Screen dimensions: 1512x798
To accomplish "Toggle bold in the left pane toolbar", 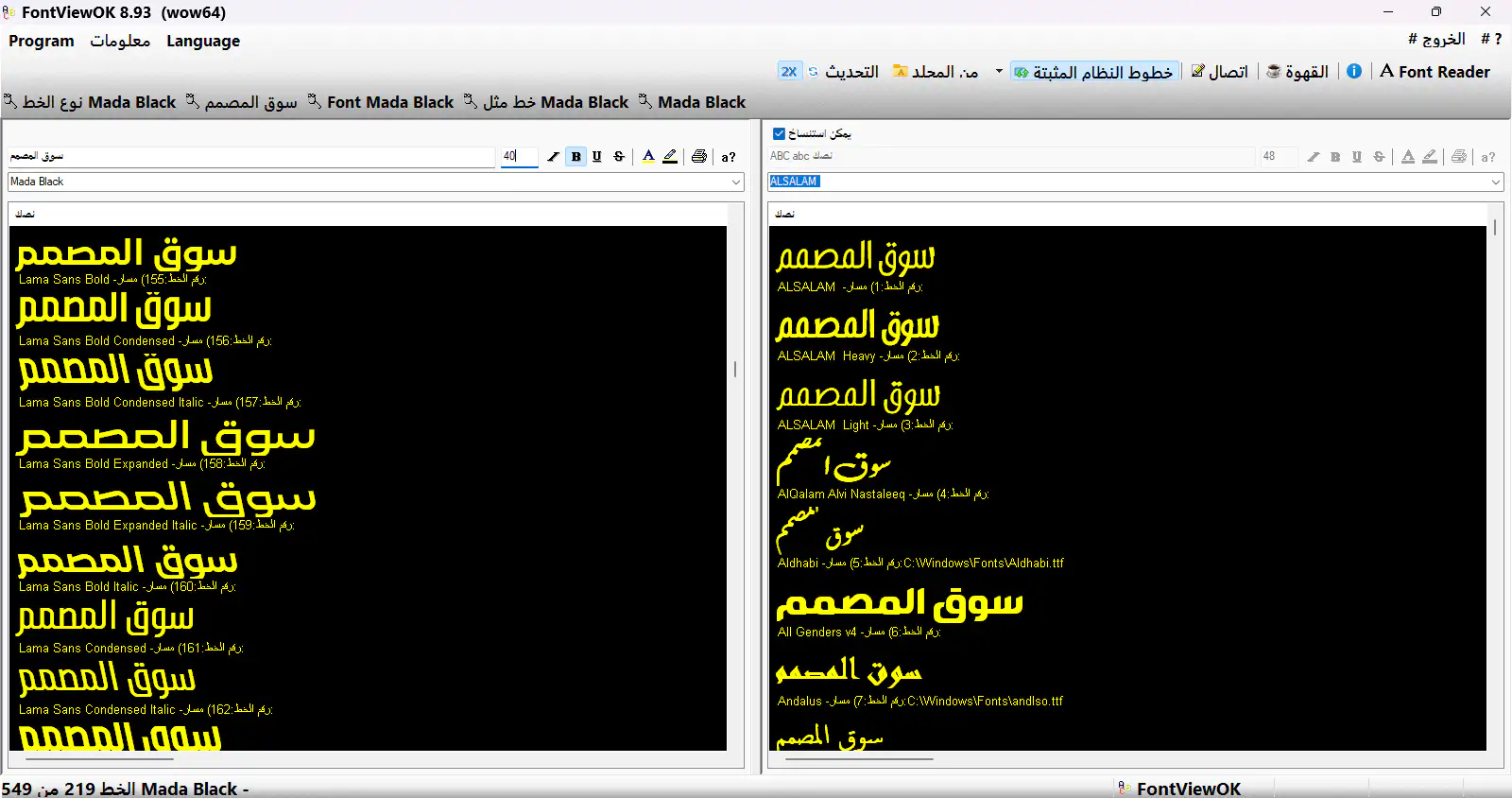I will click(x=576, y=157).
